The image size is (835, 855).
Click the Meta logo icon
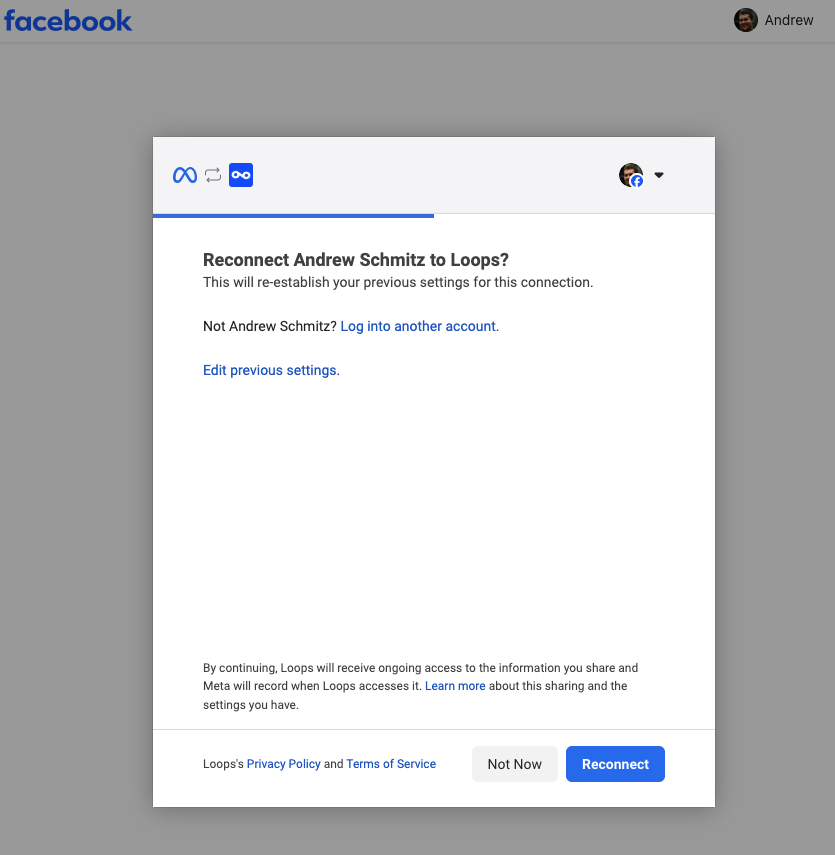(x=184, y=174)
